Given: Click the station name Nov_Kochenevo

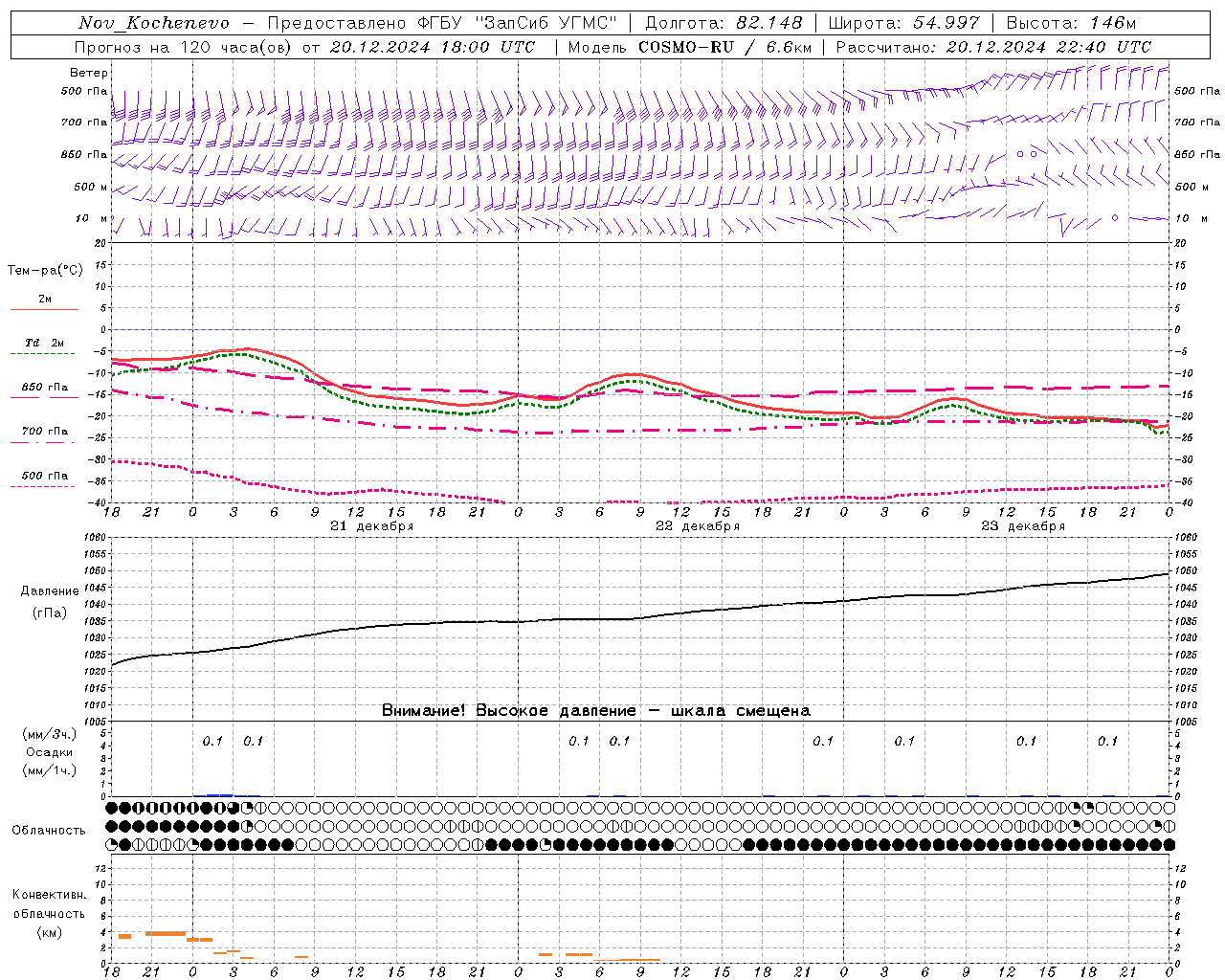Looking at the screenshot, I should pyautogui.click(x=154, y=23).
